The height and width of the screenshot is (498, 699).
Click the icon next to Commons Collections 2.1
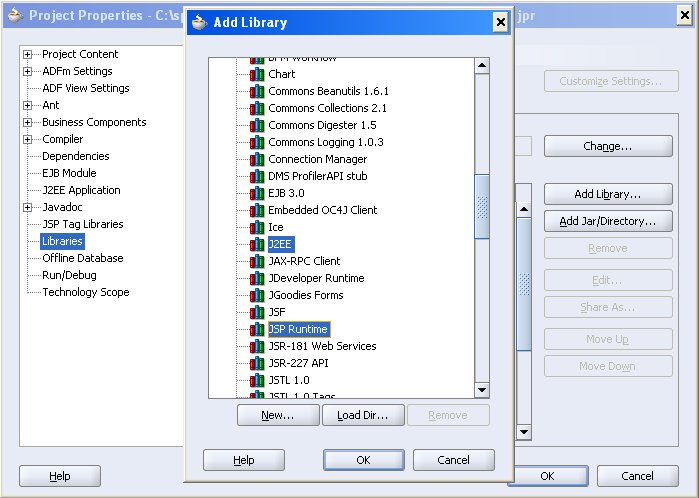click(257, 108)
